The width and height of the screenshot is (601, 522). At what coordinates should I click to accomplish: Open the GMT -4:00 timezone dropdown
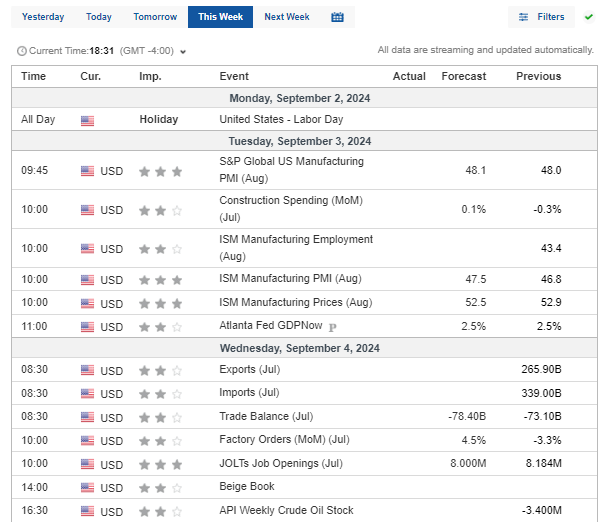click(x=153, y=51)
